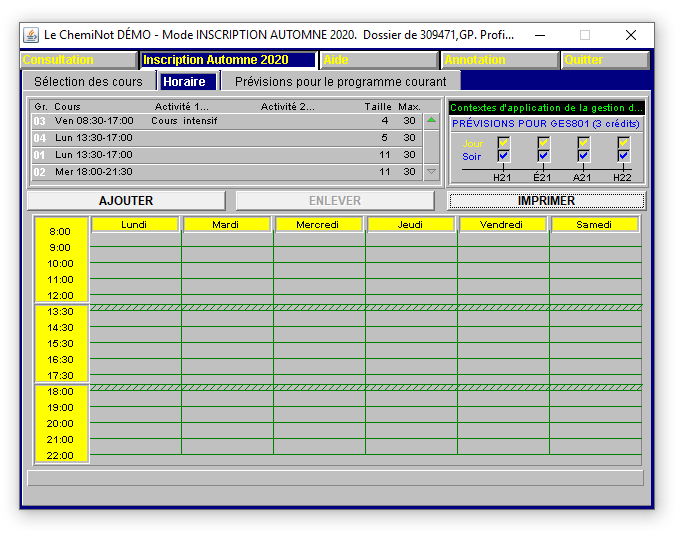Toggle Jour checkbox for É21

point(543,142)
